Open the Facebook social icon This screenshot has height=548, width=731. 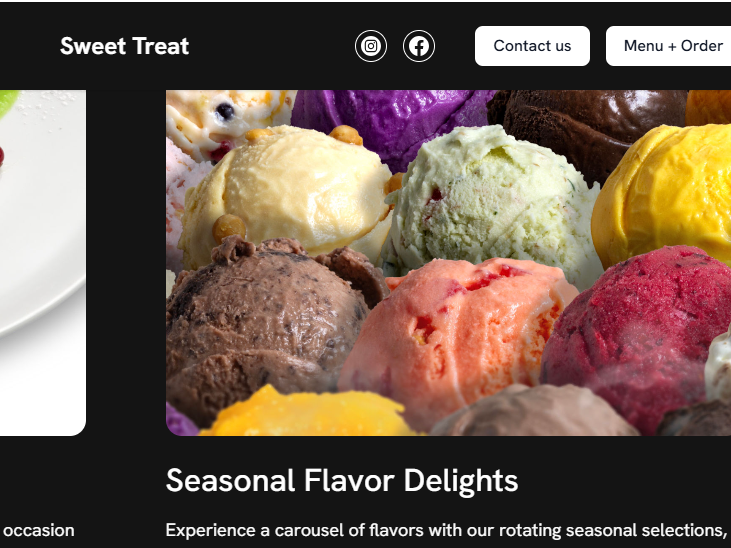419,46
